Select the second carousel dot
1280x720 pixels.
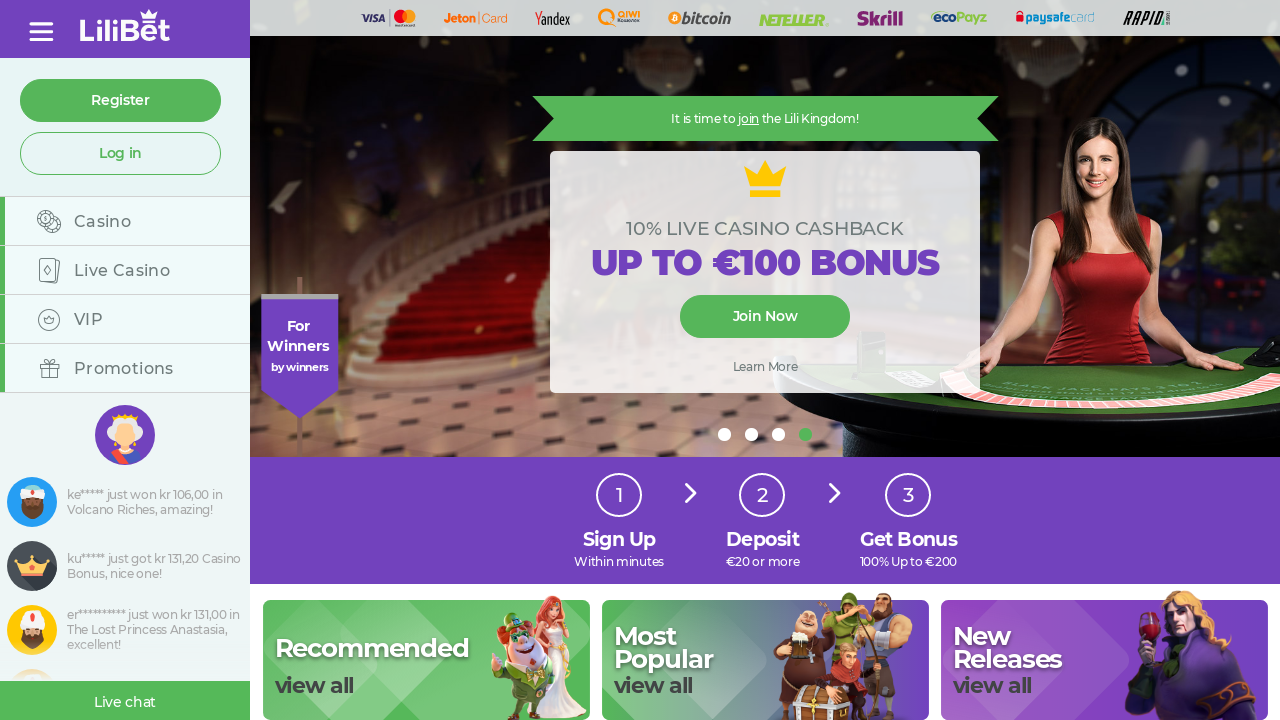click(x=752, y=434)
